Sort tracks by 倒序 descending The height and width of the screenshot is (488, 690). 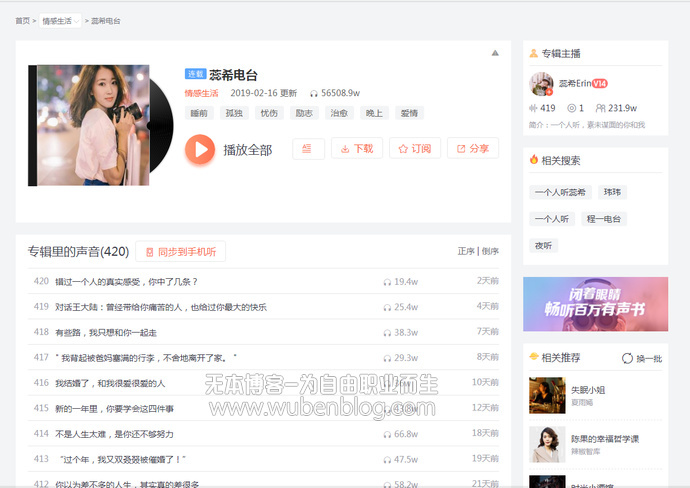pos(490,251)
